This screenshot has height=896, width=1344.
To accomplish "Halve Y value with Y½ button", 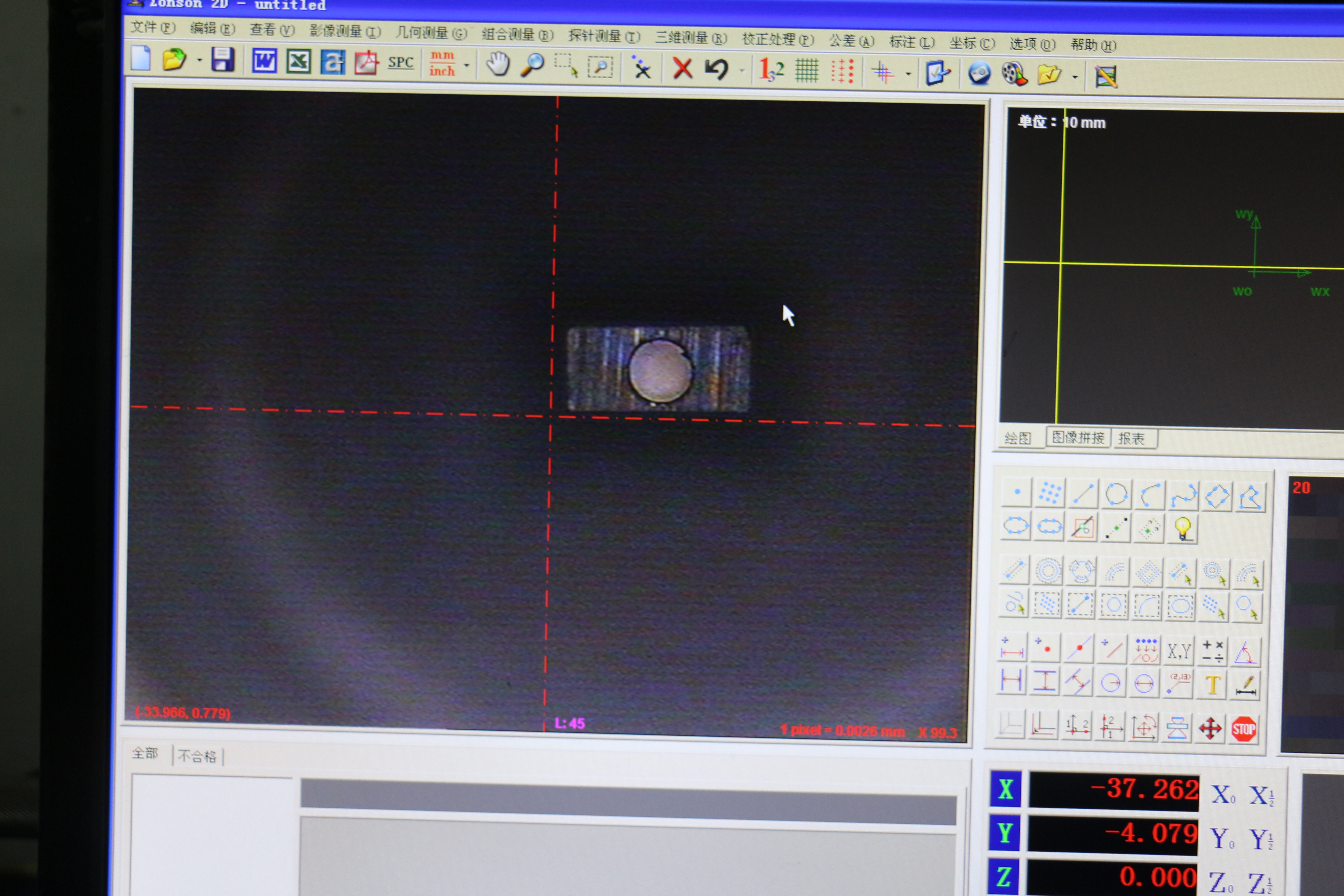I will click(1261, 840).
